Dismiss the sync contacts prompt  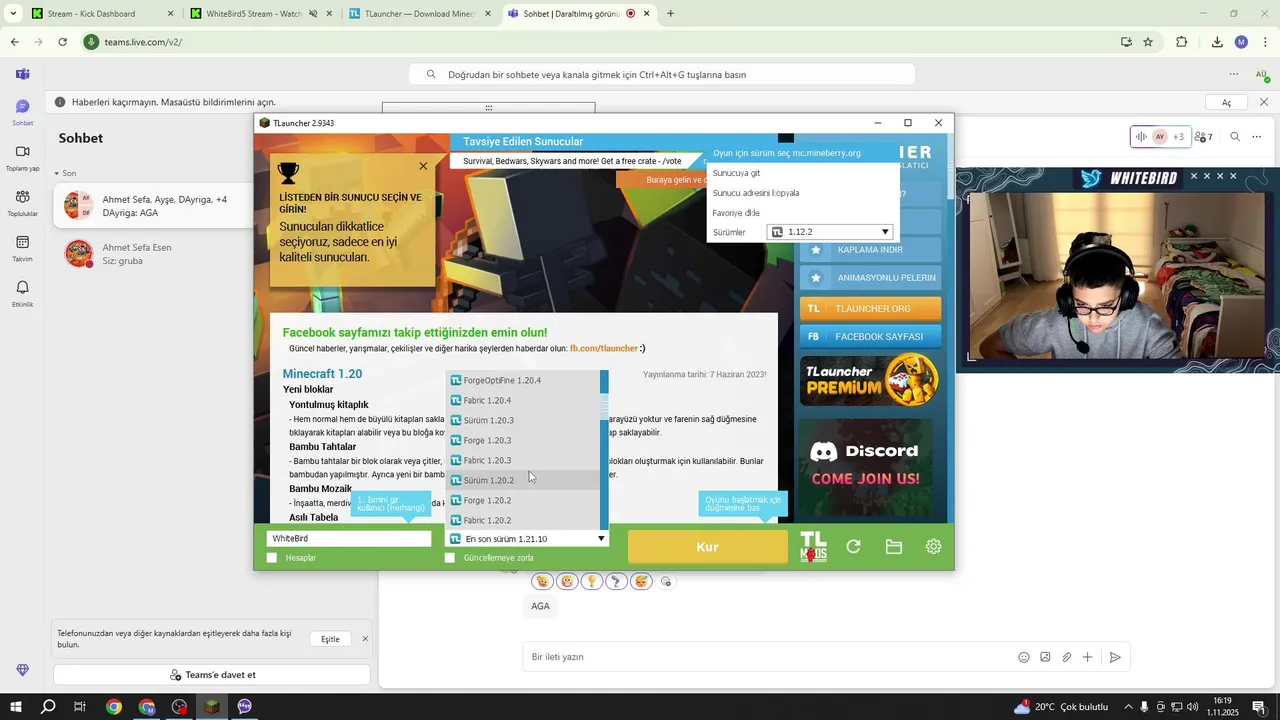[365, 639]
